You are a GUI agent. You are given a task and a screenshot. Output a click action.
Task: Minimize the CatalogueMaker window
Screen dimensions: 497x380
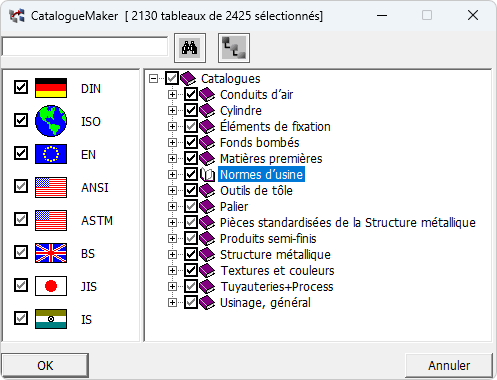(382, 15)
